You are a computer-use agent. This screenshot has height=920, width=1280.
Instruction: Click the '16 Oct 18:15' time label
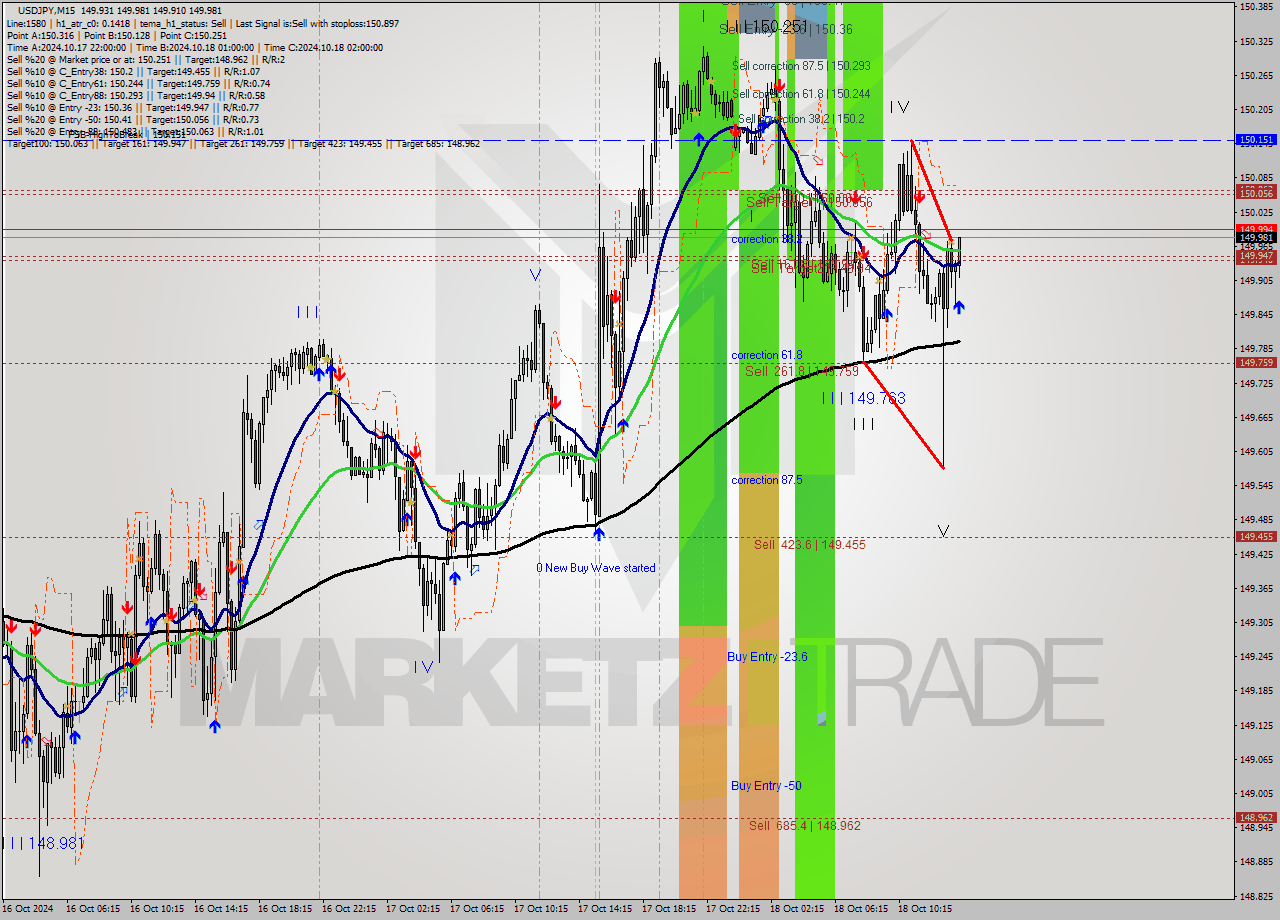pos(285,909)
